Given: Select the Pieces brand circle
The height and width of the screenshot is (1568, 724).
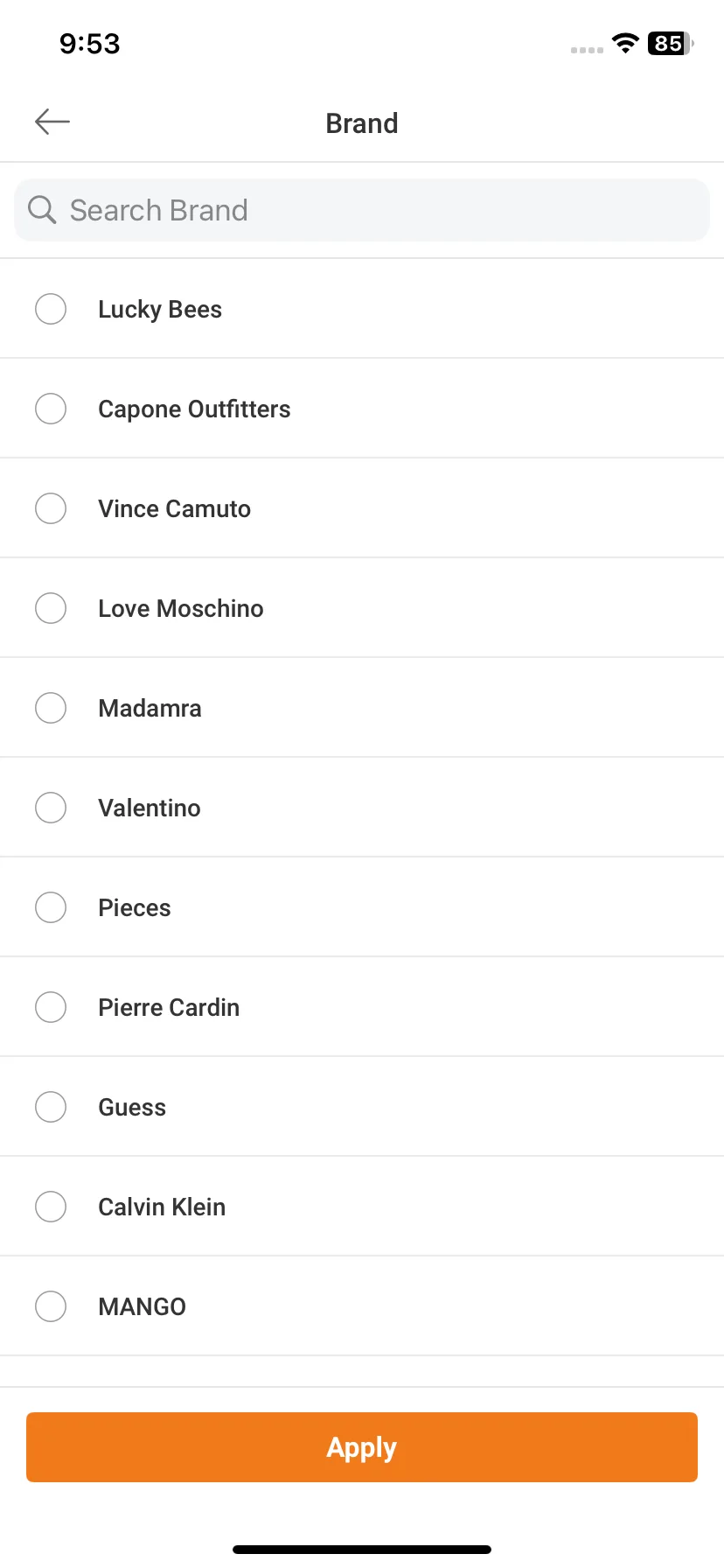Looking at the screenshot, I should point(51,907).
